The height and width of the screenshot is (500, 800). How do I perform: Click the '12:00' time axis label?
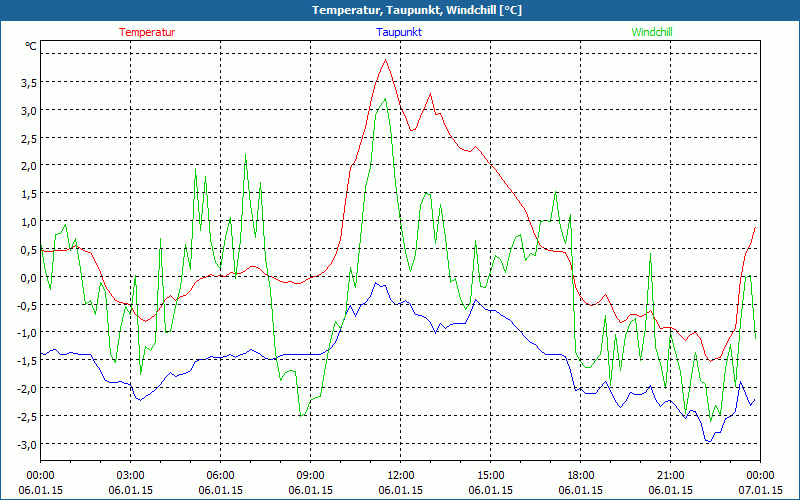click(x=401, y=476)
